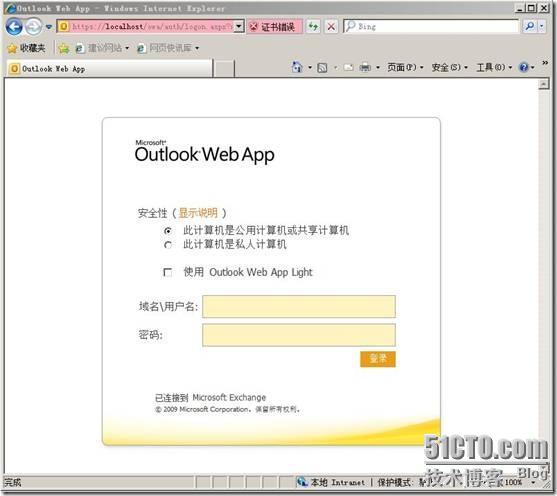This screenshot has width=557, height=496.
Task: Open the help question mark icon
Action: click(524, 67)
